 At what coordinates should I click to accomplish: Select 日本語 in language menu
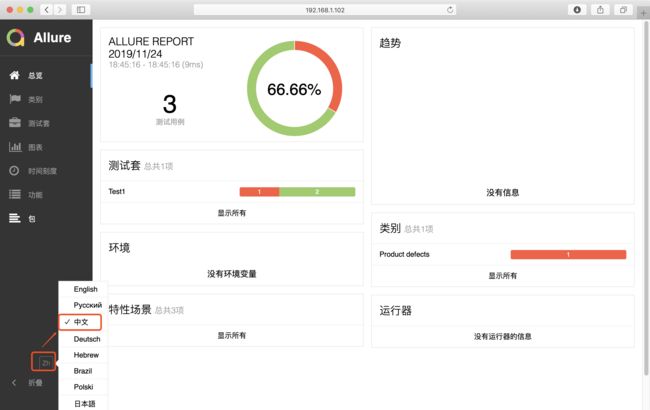[x=83, y=403]
